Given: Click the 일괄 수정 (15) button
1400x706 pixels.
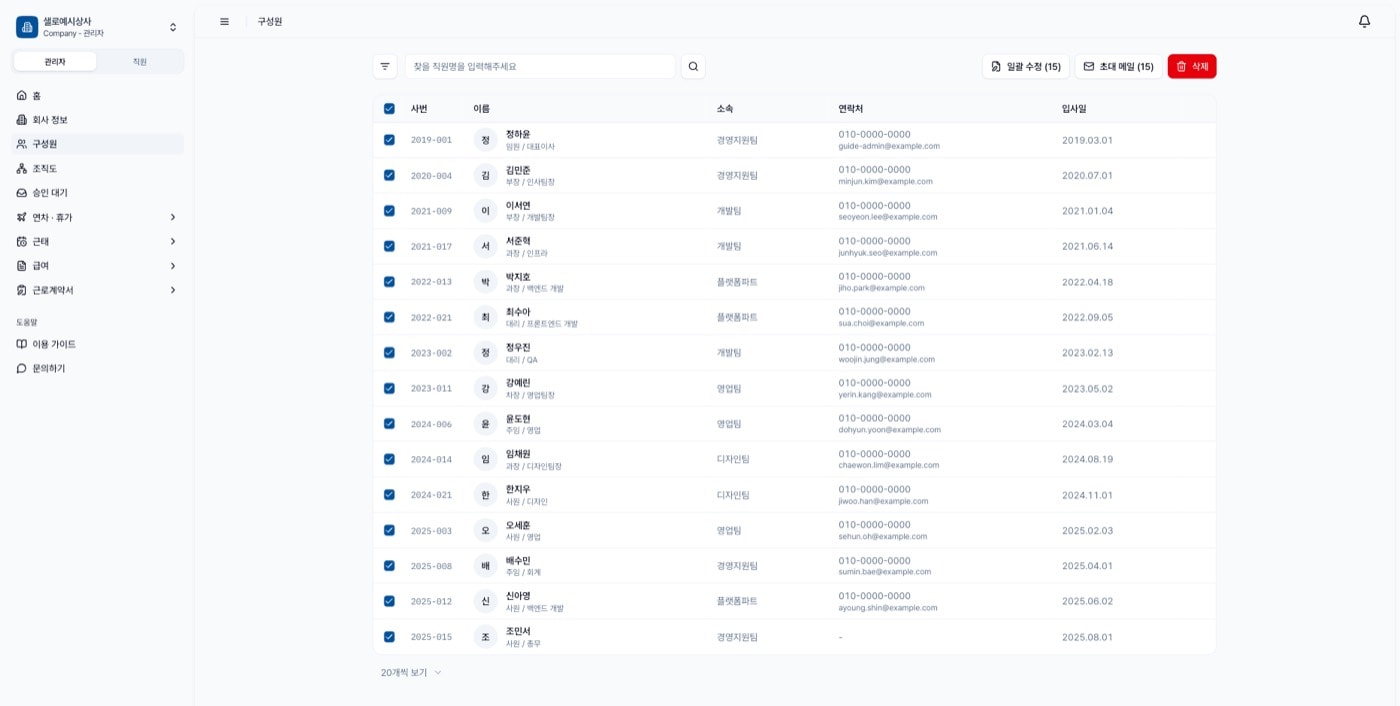Looking at the screenshot, I should pos(1026,66).
